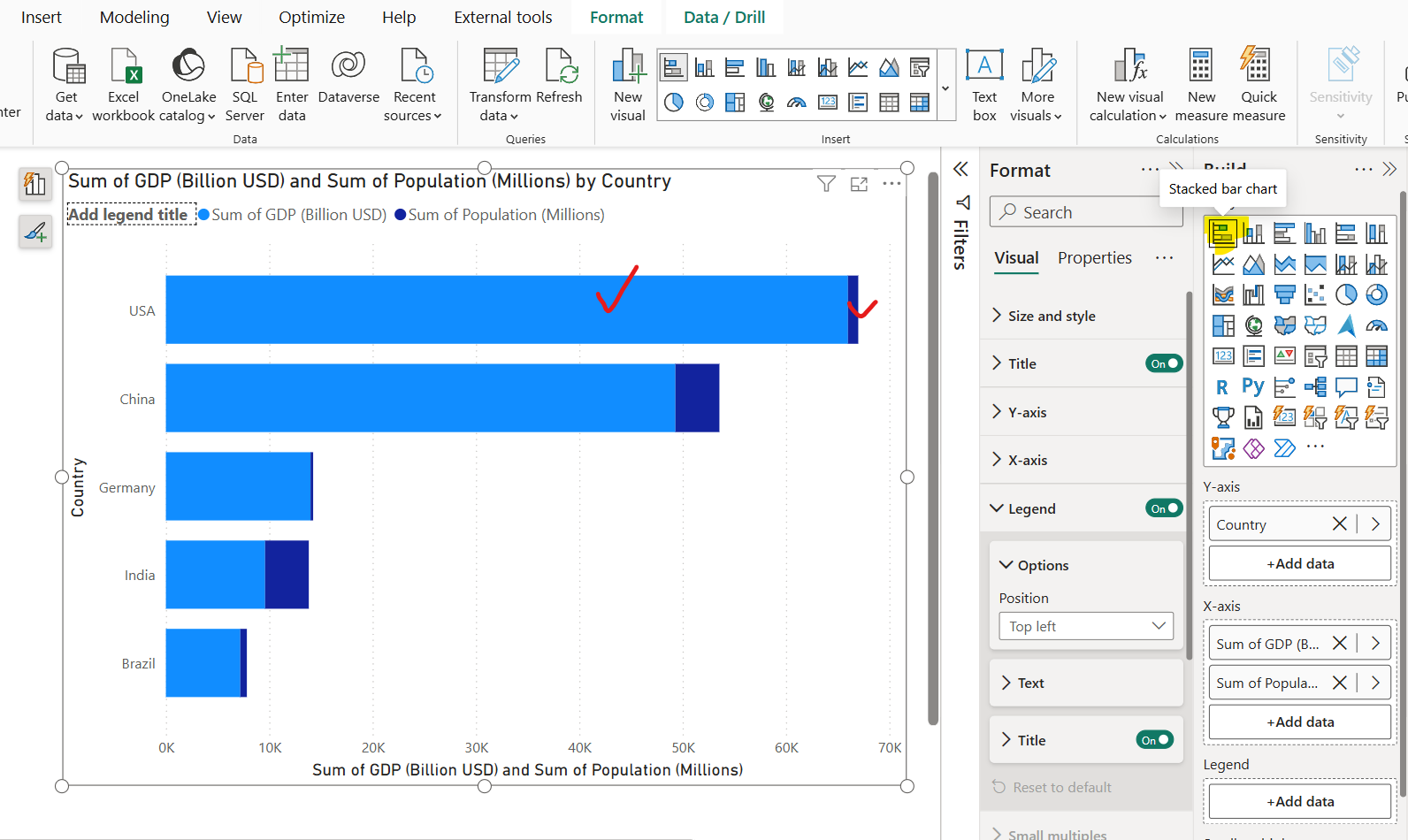Expand the Y-axis format section
Viewport: 1408px width, 840px height.
pyautogui.click(x=1027, y=412)
